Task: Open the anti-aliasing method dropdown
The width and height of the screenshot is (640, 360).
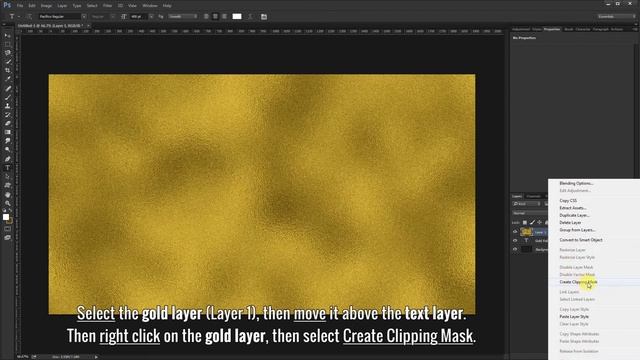Action: [182, 16]
